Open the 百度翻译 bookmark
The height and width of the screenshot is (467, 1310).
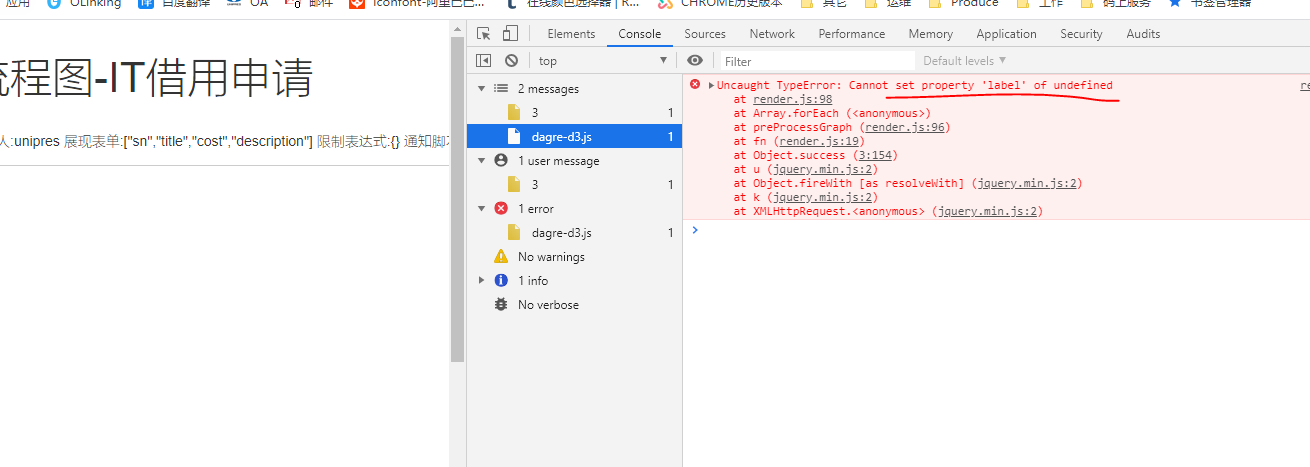pos(175,3)
